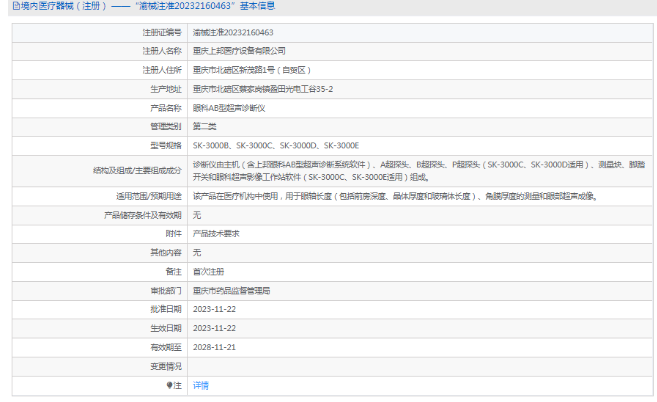Click the 第二类 management category value
657x402 pixels.
click(204, 126)
